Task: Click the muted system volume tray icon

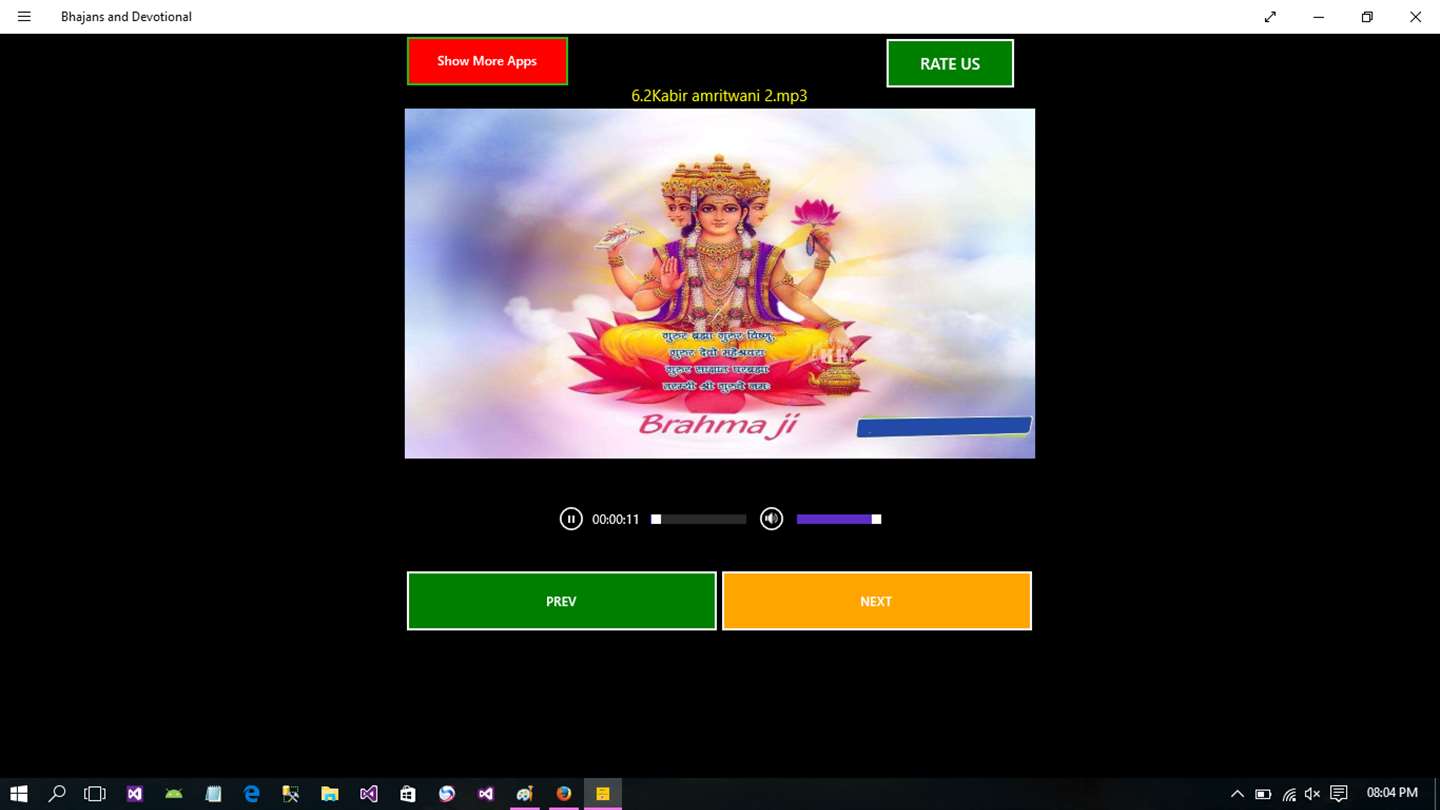Action: (1313, 794)
